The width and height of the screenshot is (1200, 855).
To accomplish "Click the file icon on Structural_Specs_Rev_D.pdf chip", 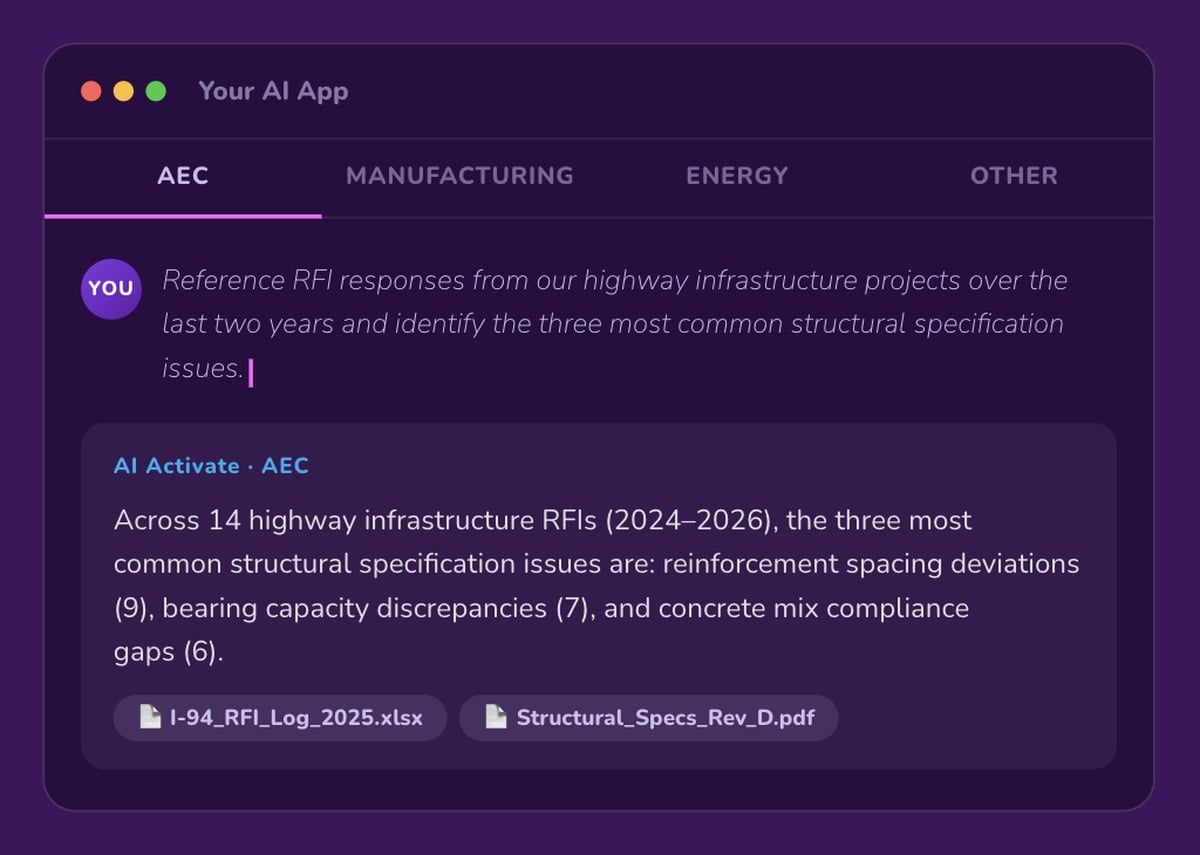I will [496, 717].
